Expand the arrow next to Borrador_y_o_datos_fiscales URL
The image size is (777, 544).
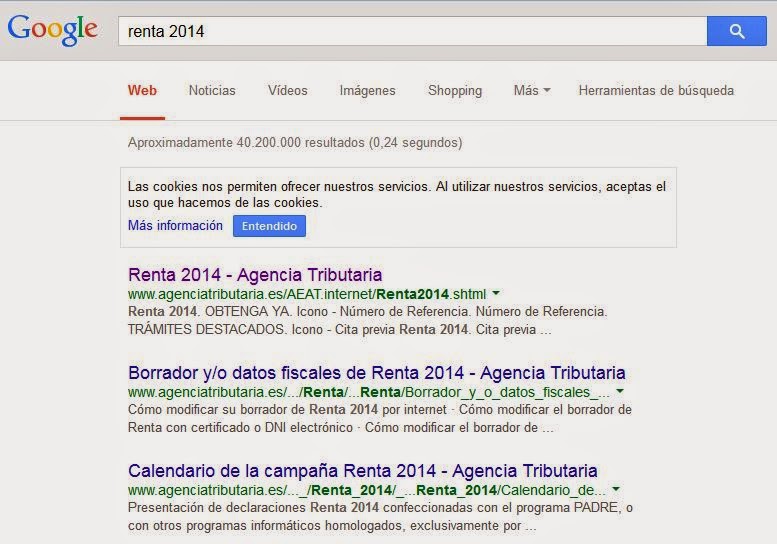tap(619, 392)
